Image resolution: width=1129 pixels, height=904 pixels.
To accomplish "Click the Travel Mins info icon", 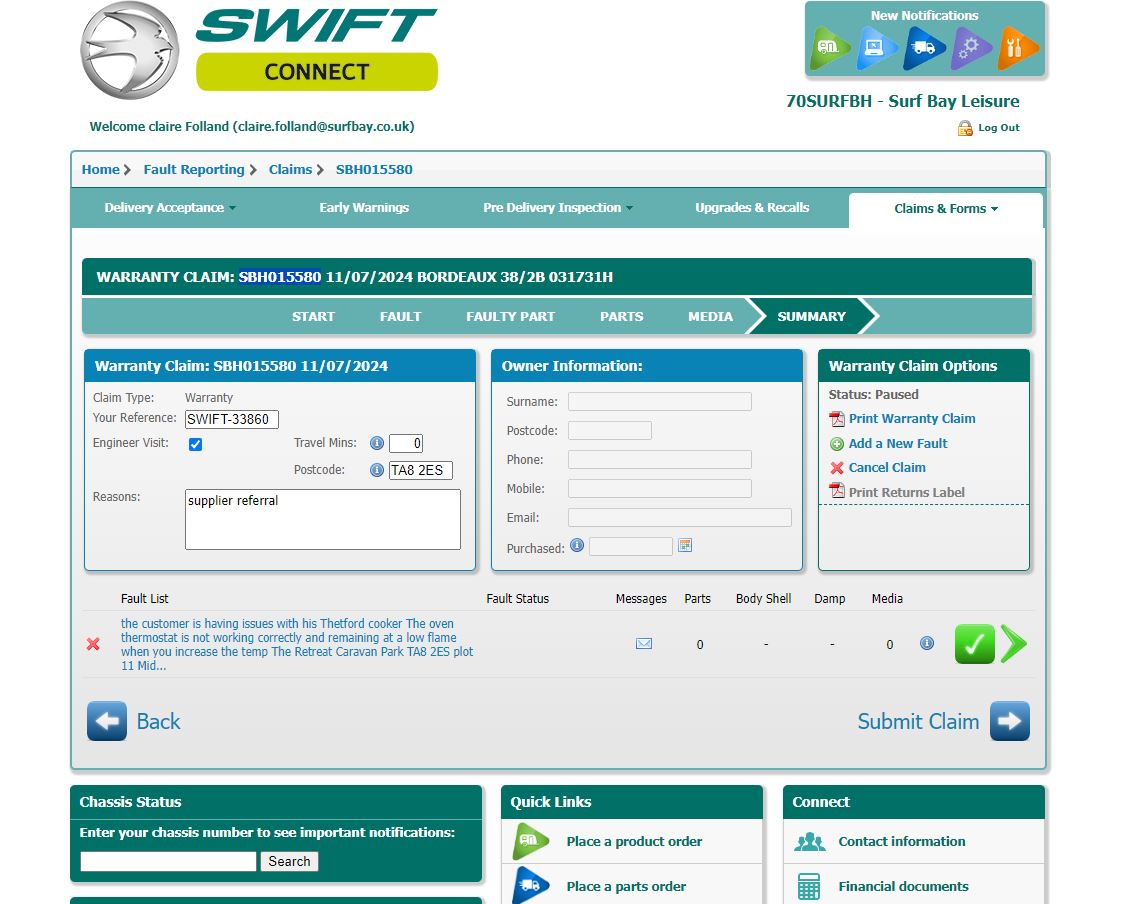I will point(377,443).
